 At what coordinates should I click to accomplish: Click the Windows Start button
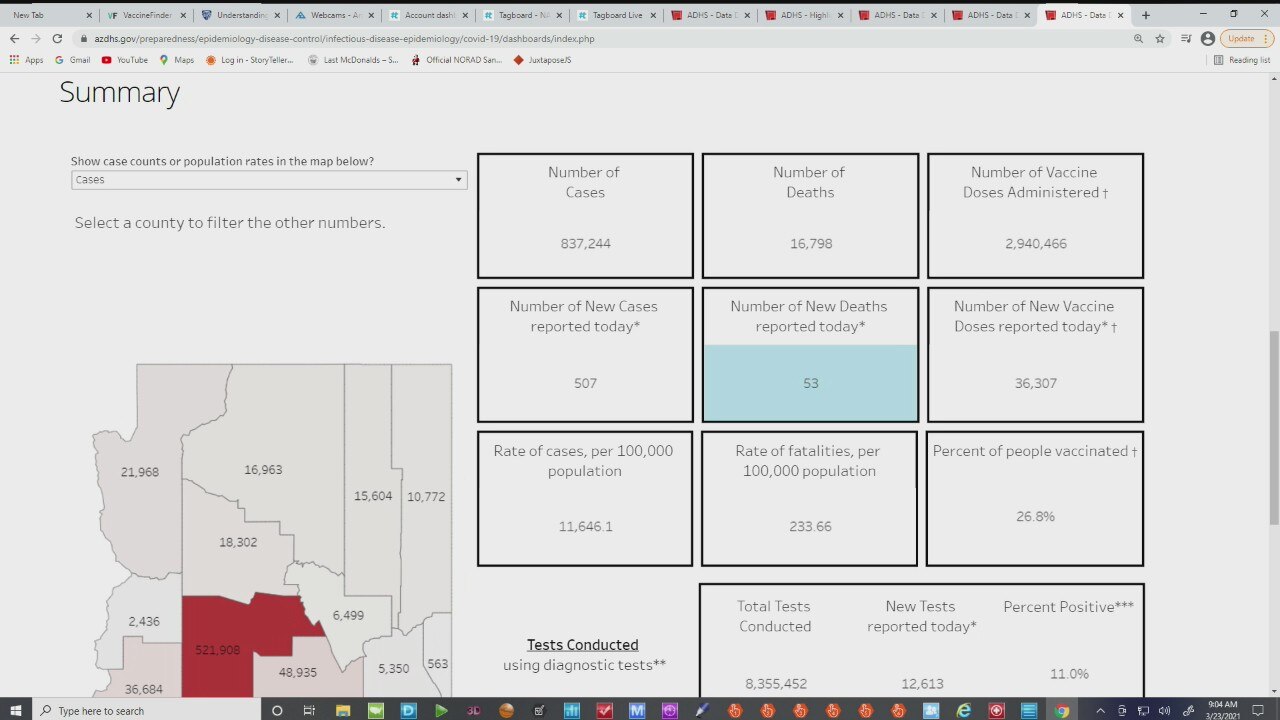click(16, 710)
